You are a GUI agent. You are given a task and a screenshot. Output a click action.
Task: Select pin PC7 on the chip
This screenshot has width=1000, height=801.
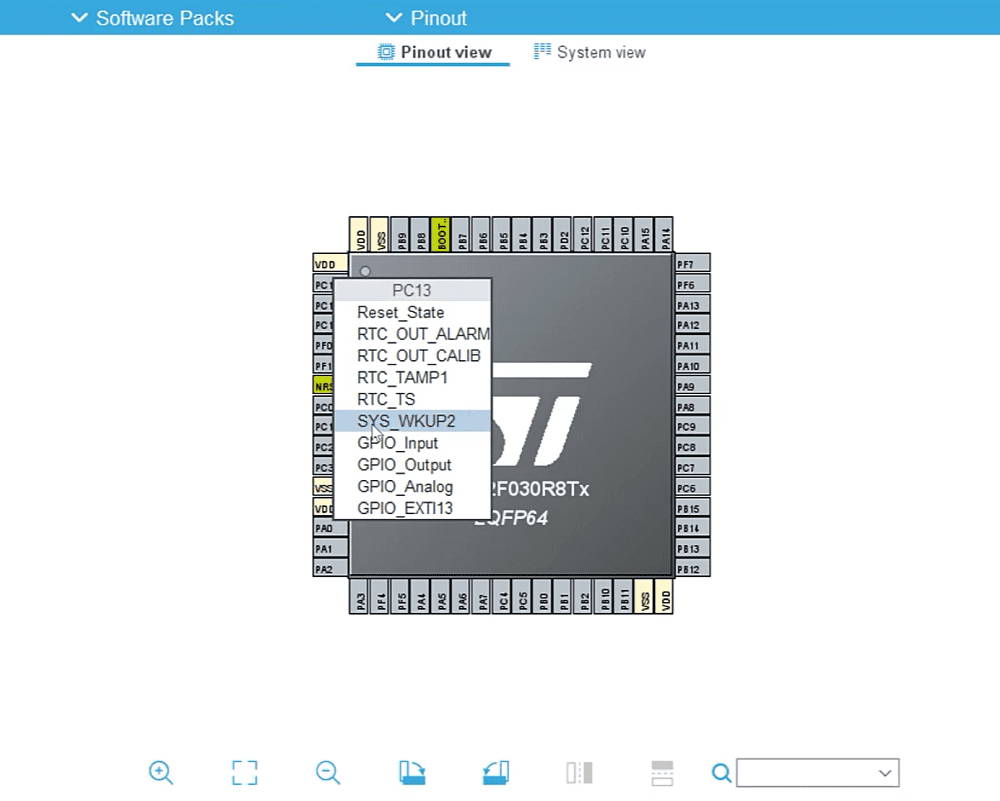point(693,467)
